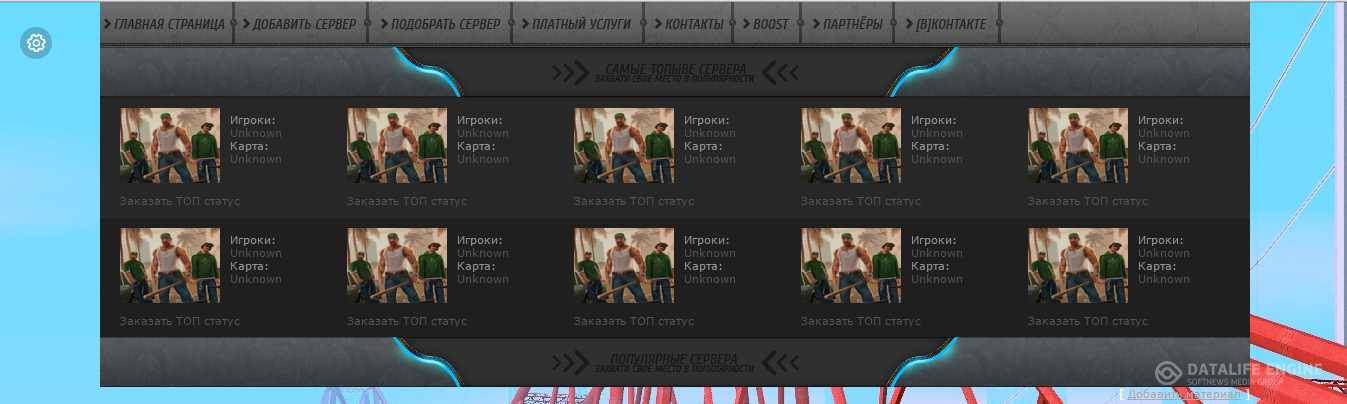
Task: Open Партнёры navigation item
Action: tap(849, 24)
